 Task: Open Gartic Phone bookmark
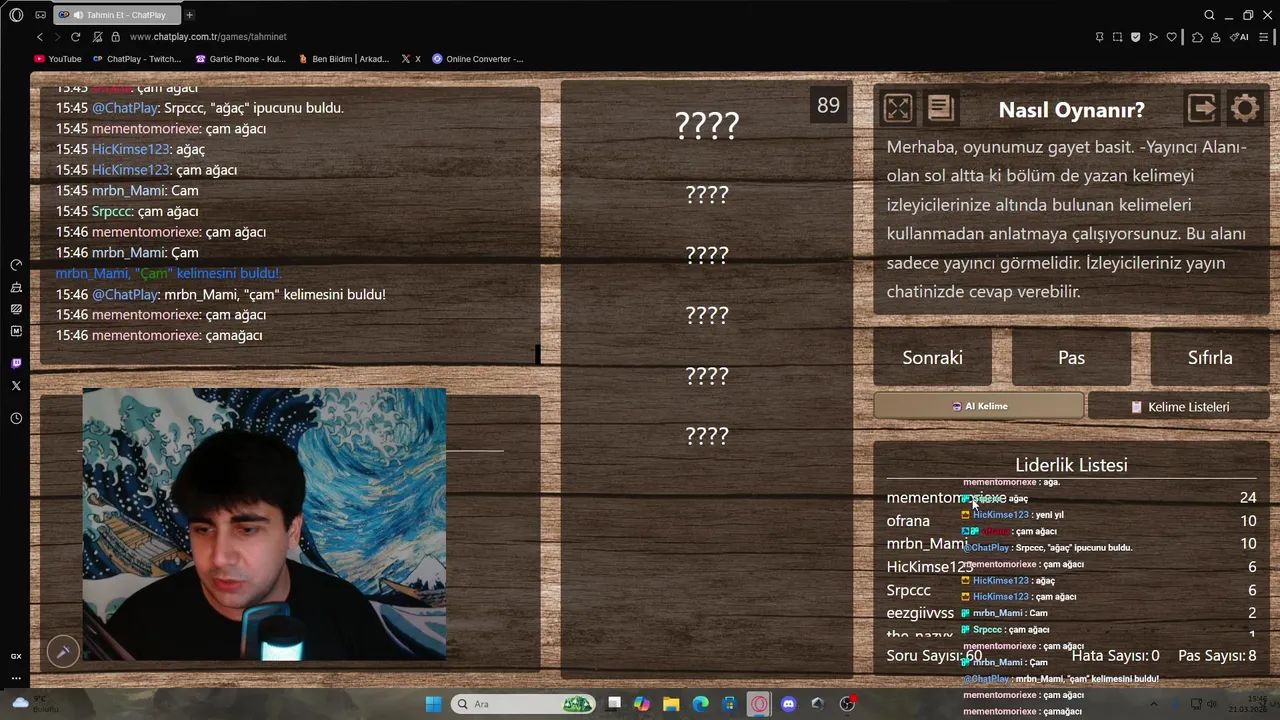tap(241, 59)
